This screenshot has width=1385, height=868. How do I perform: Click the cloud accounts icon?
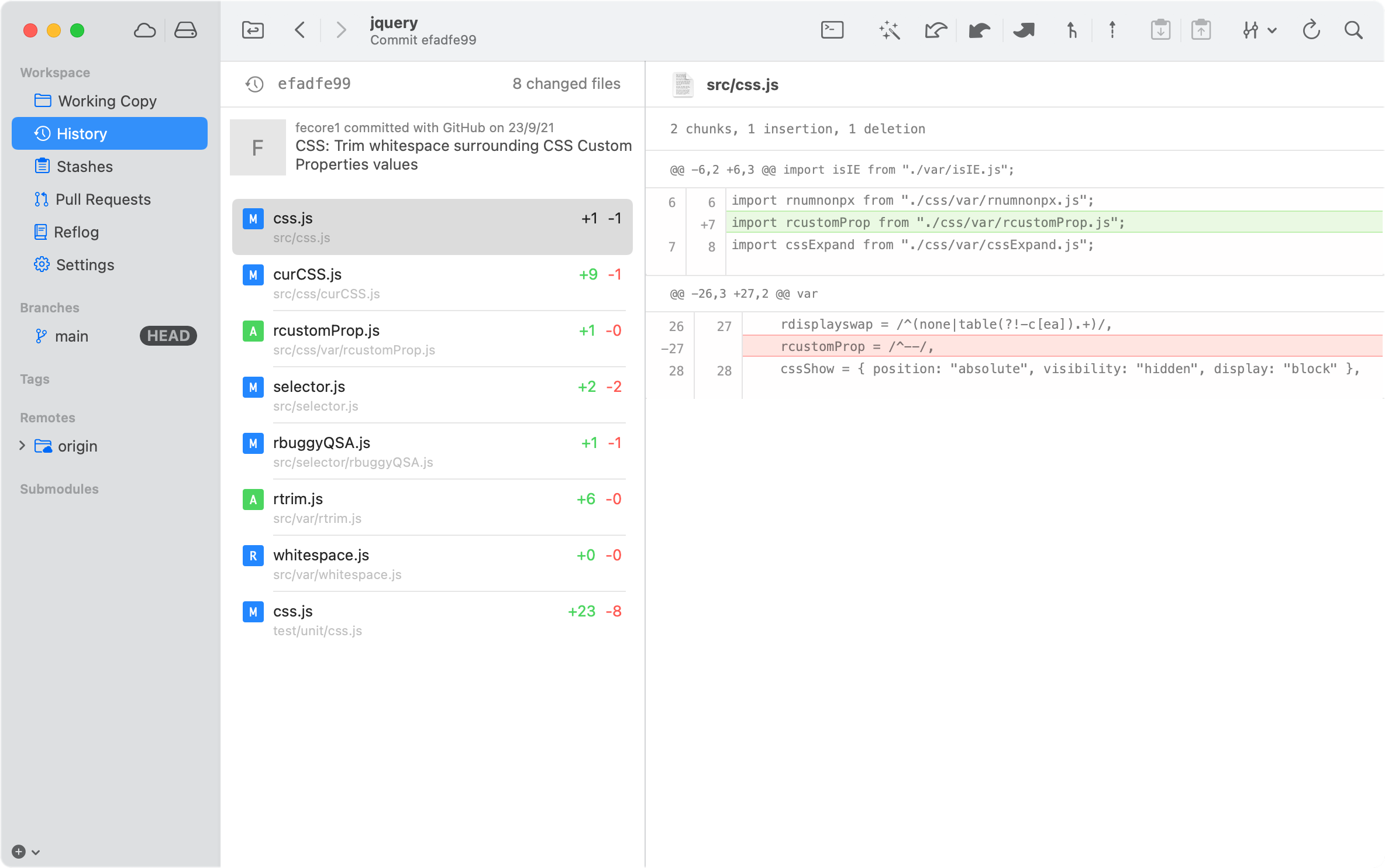point(144,30)
